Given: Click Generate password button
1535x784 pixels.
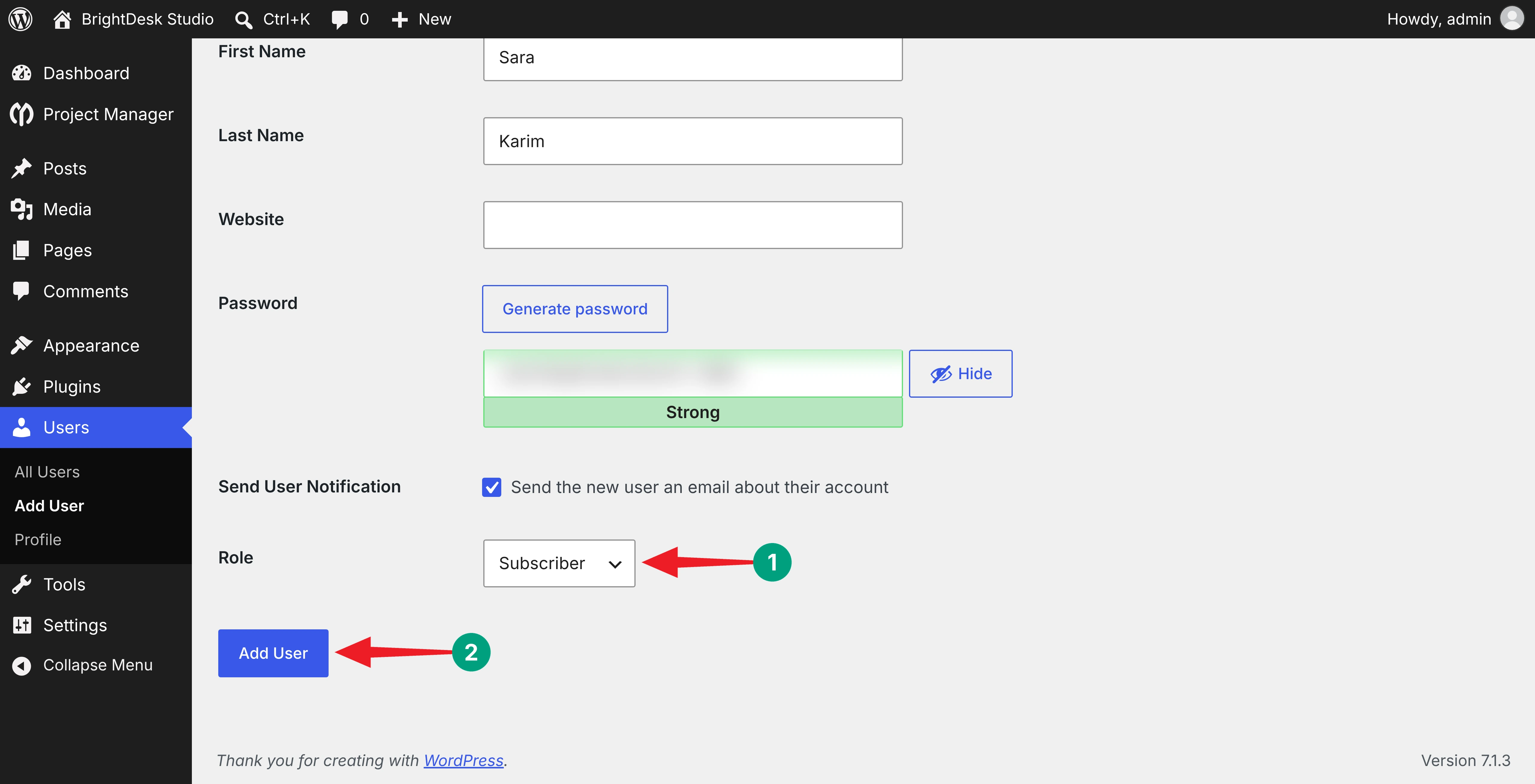Looking at the screenshot, I should click(x=575, y=309).
